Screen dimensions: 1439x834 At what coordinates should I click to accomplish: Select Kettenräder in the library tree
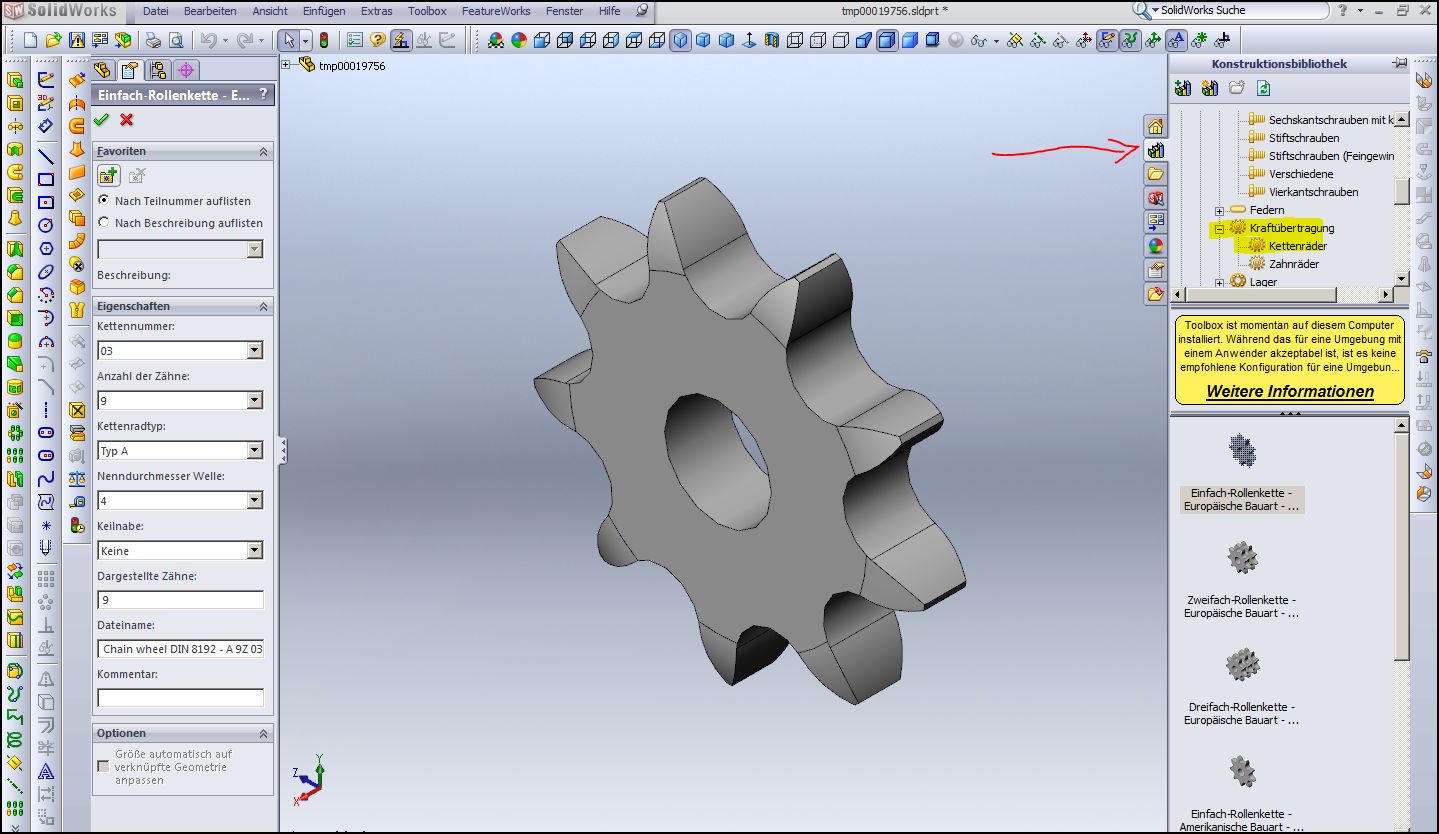[x=1298, y=246]
